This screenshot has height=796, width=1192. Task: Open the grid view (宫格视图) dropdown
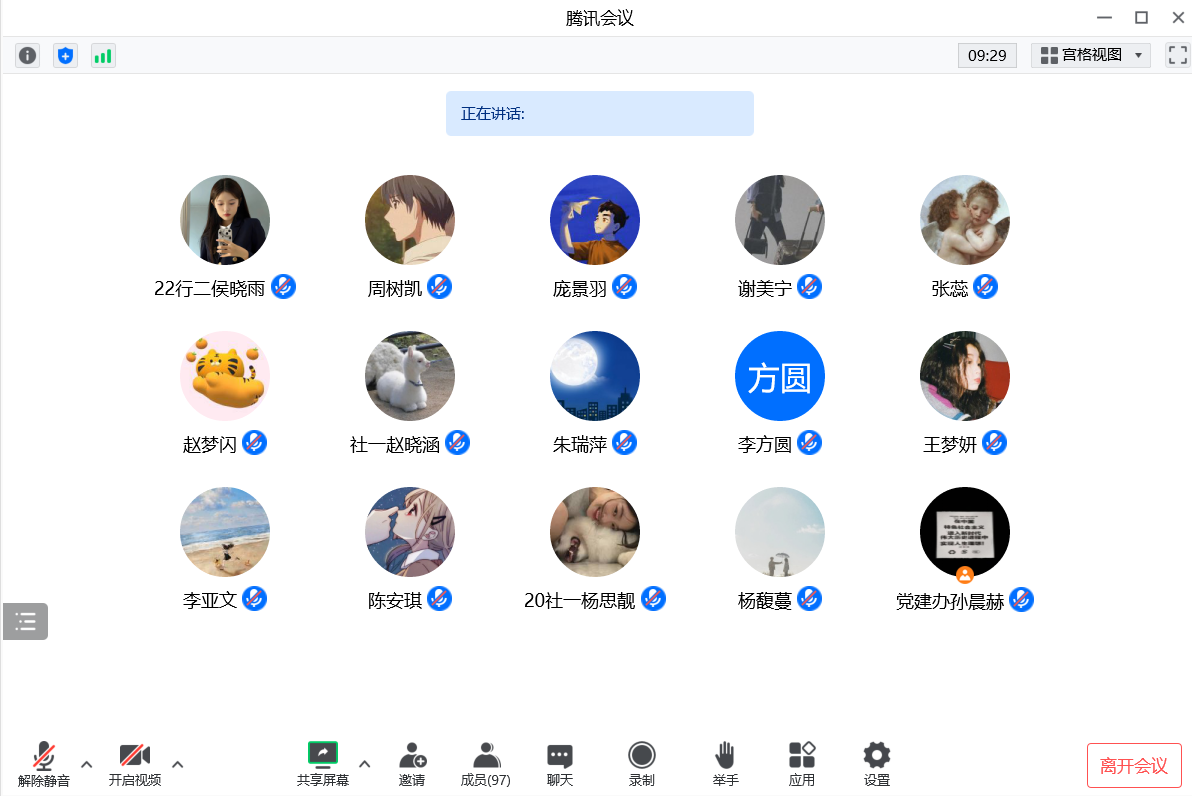pyautogui.click(x=1091, y=55)
